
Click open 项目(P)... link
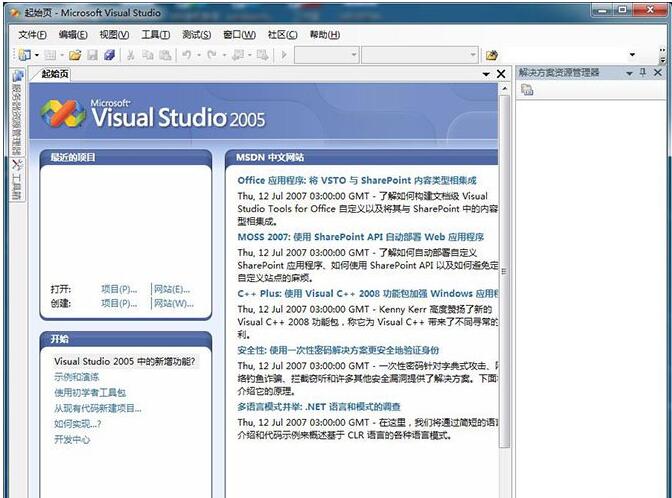point(119,289)
